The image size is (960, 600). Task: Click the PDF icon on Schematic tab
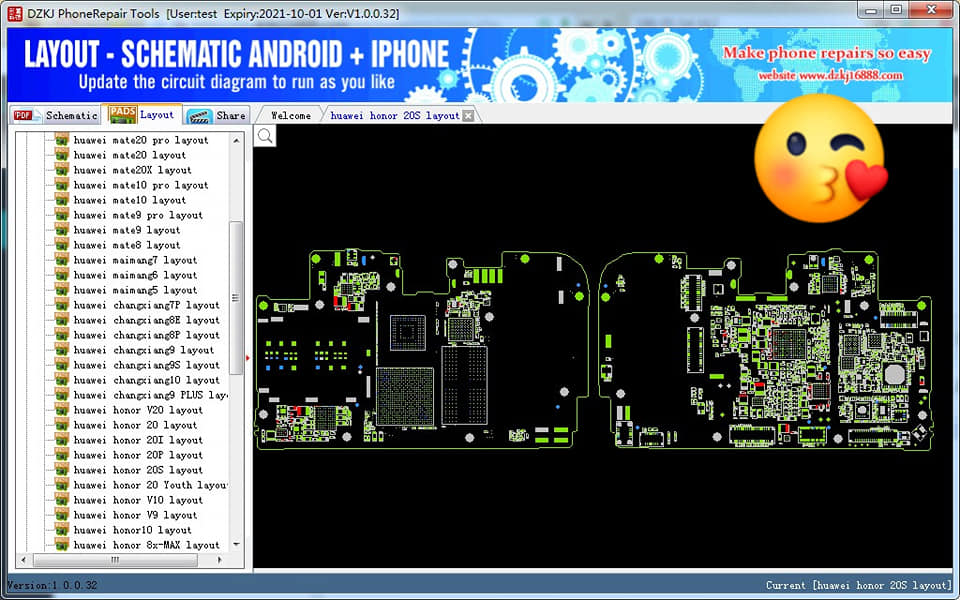pos(25,115)
